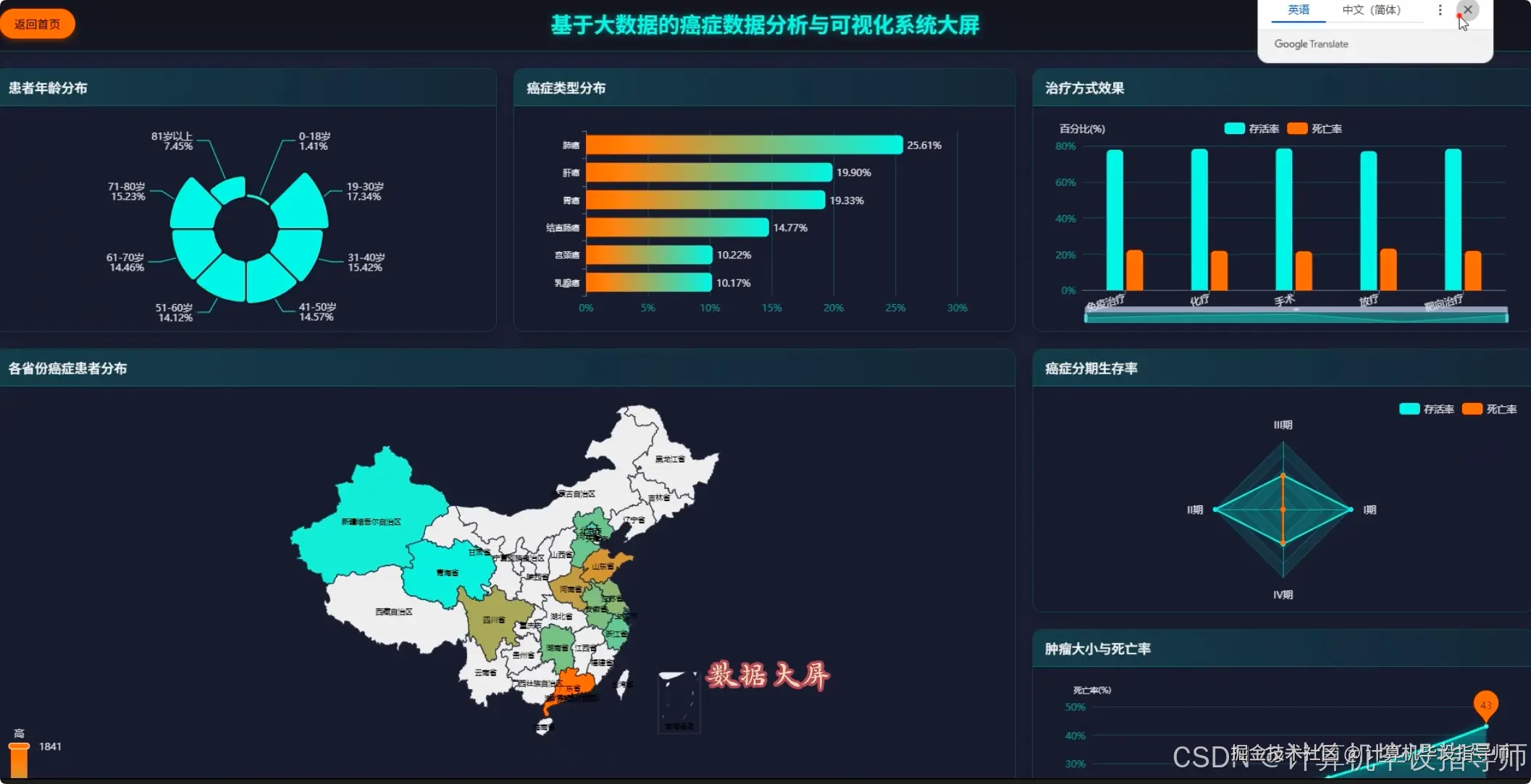Click the South China Sea islands inset
Screen dimensions: 1531x784
tap(679, 702)
